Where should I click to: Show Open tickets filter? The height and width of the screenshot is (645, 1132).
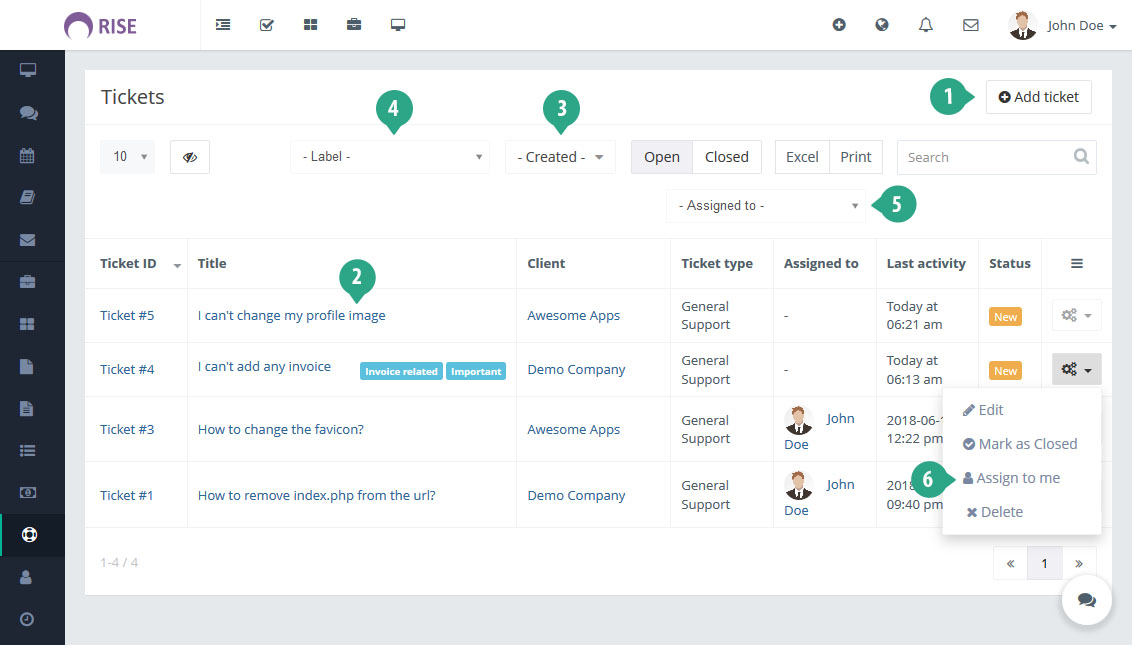click(662, 157)
